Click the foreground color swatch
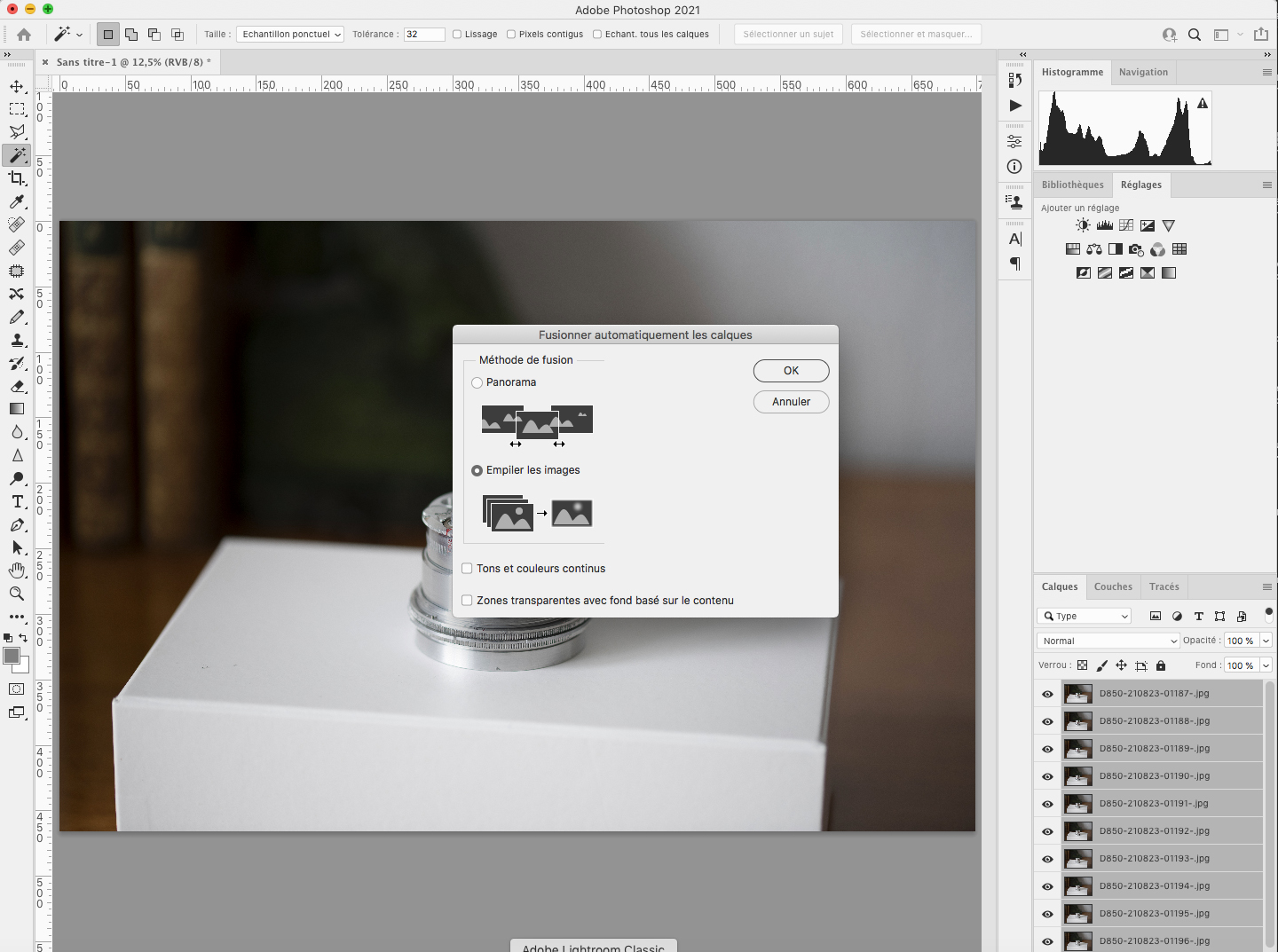 (11, 655)
